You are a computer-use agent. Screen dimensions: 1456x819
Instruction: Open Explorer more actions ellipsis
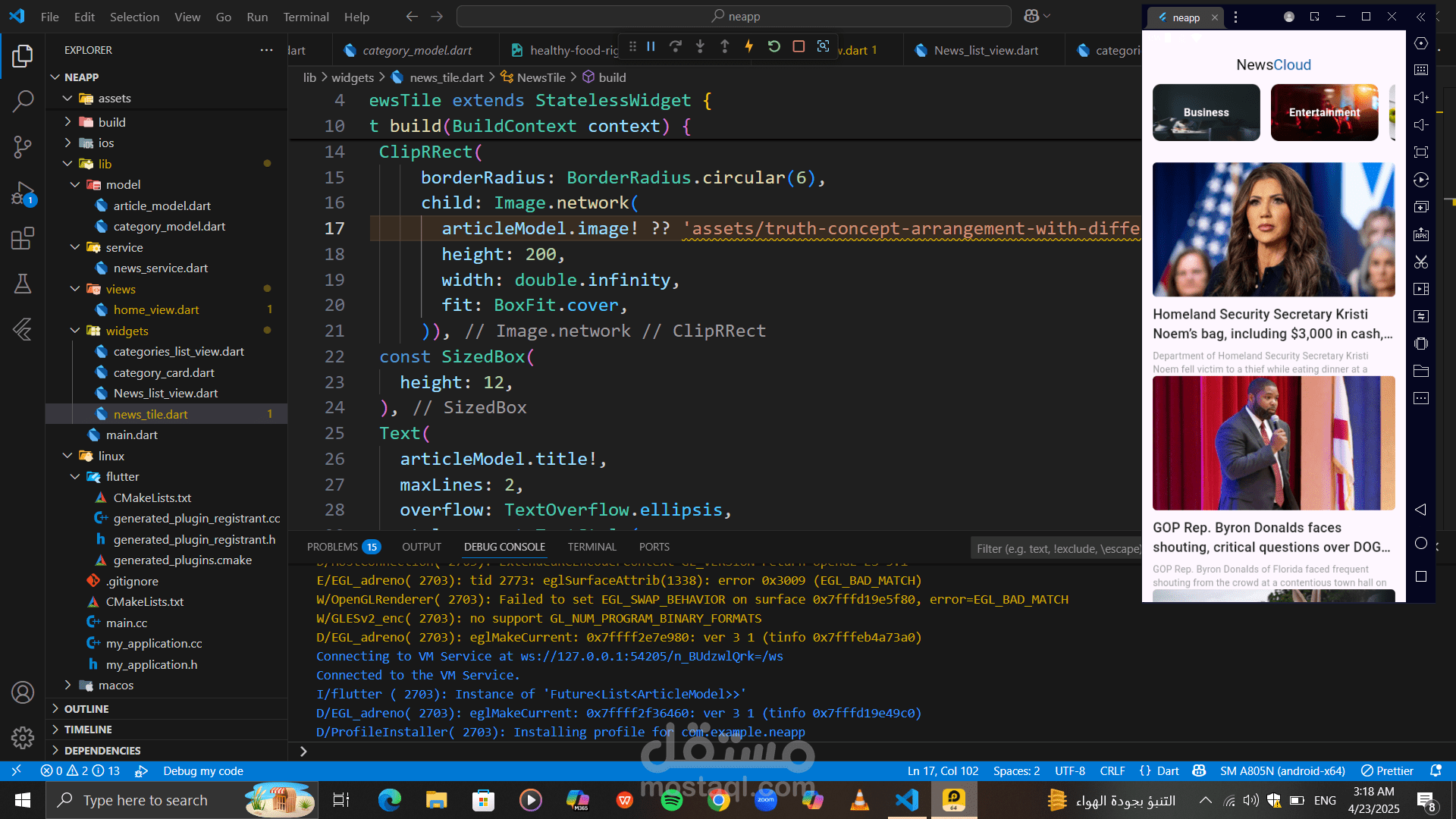point(266,50)
